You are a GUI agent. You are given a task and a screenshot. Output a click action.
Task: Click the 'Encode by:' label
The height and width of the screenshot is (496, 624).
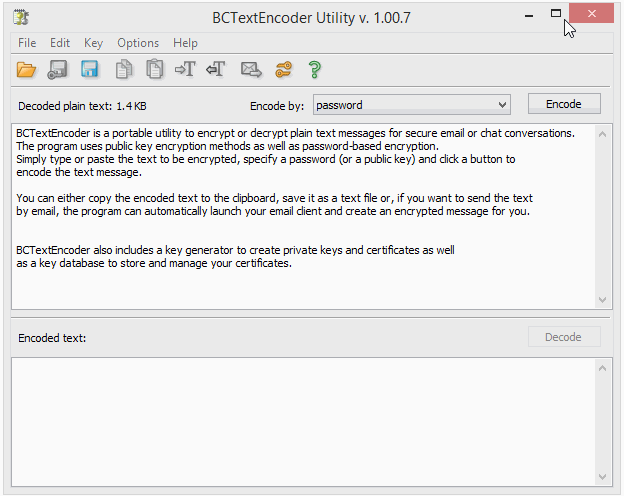(x=277, y=106)
